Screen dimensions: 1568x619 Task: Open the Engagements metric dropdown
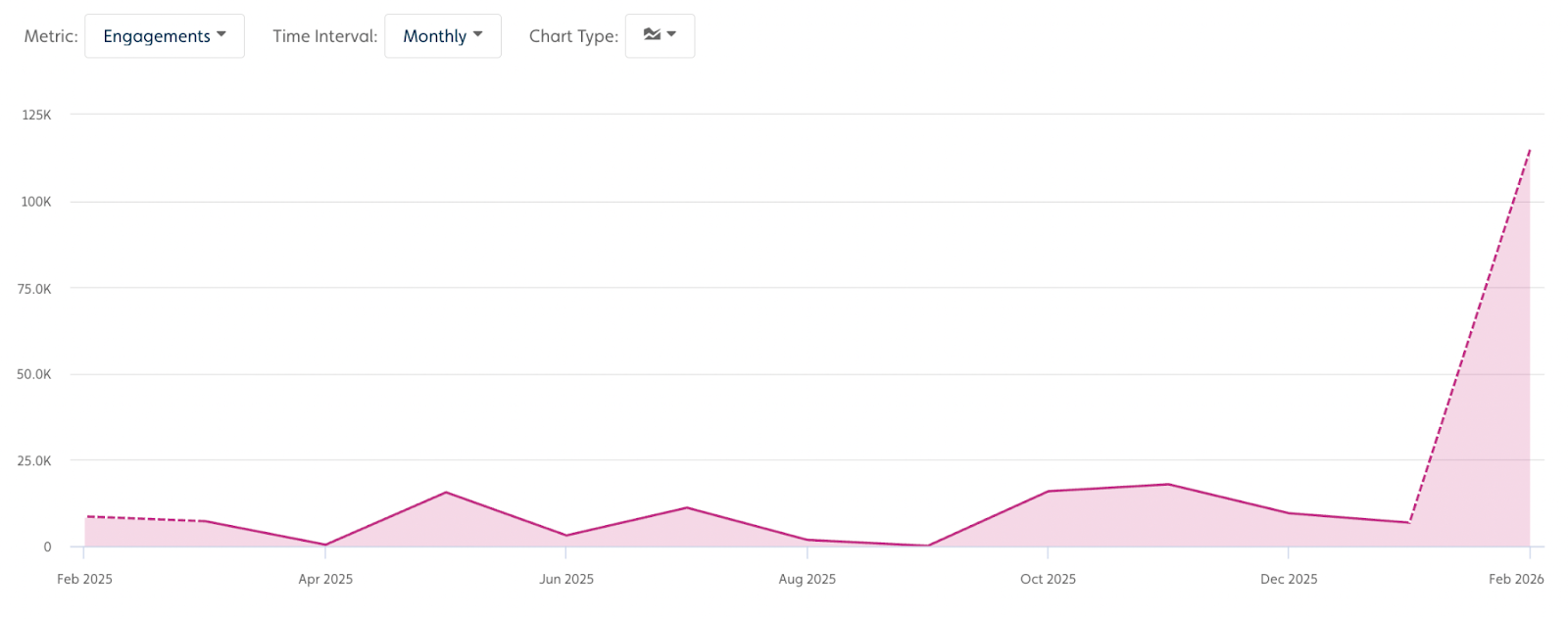[x=164, y=36]
